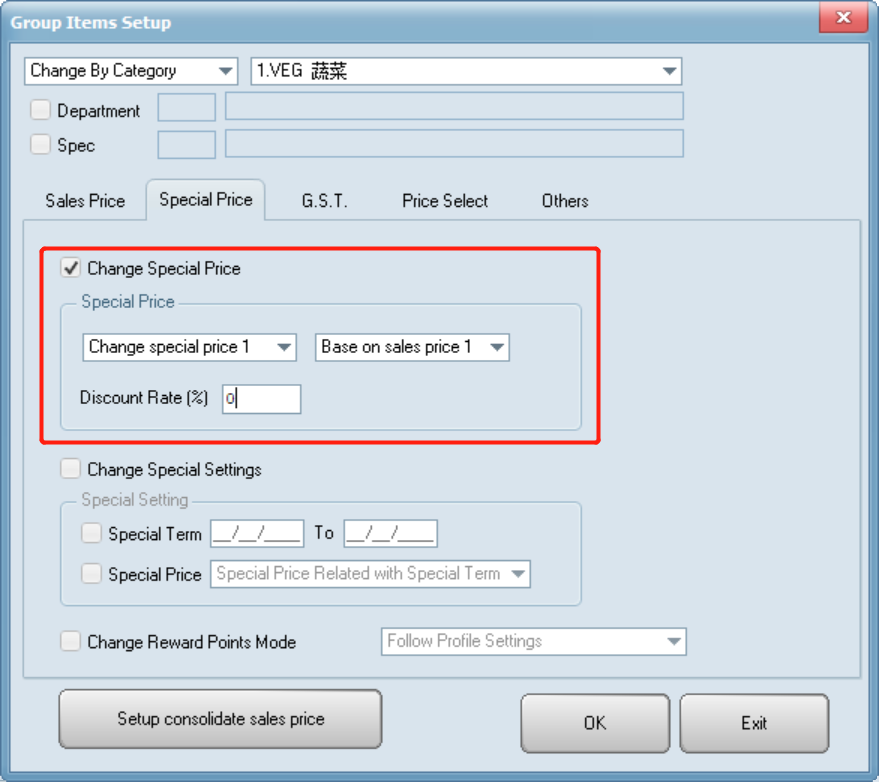Check the Change Reward Points Mode checkbox

(71, 642)
